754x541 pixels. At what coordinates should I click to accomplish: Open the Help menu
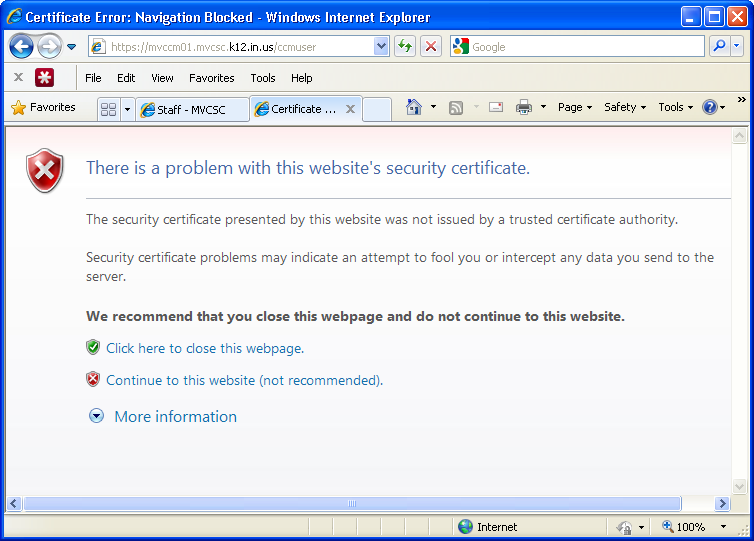coord(302,78)
